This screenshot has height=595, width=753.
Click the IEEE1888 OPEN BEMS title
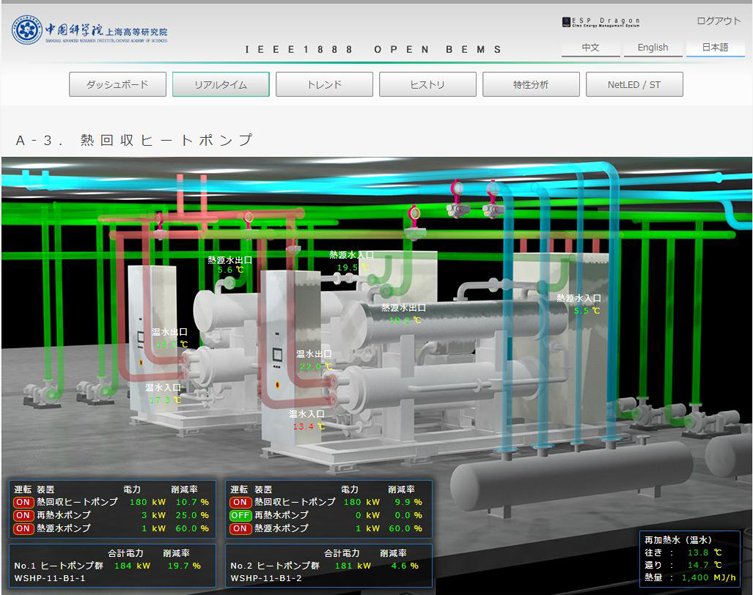373,49
